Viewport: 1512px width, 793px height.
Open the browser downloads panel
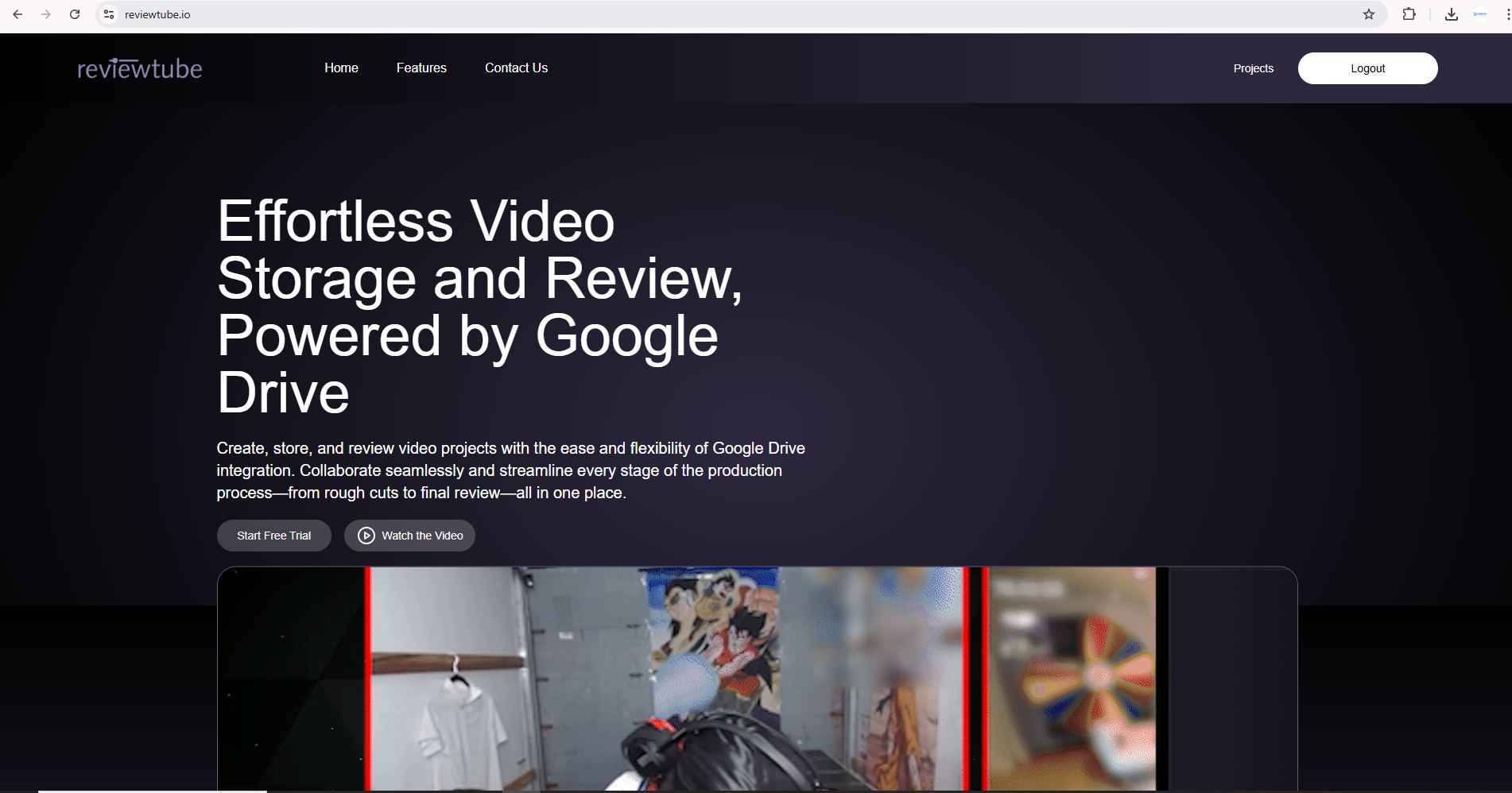[1451, 14]
